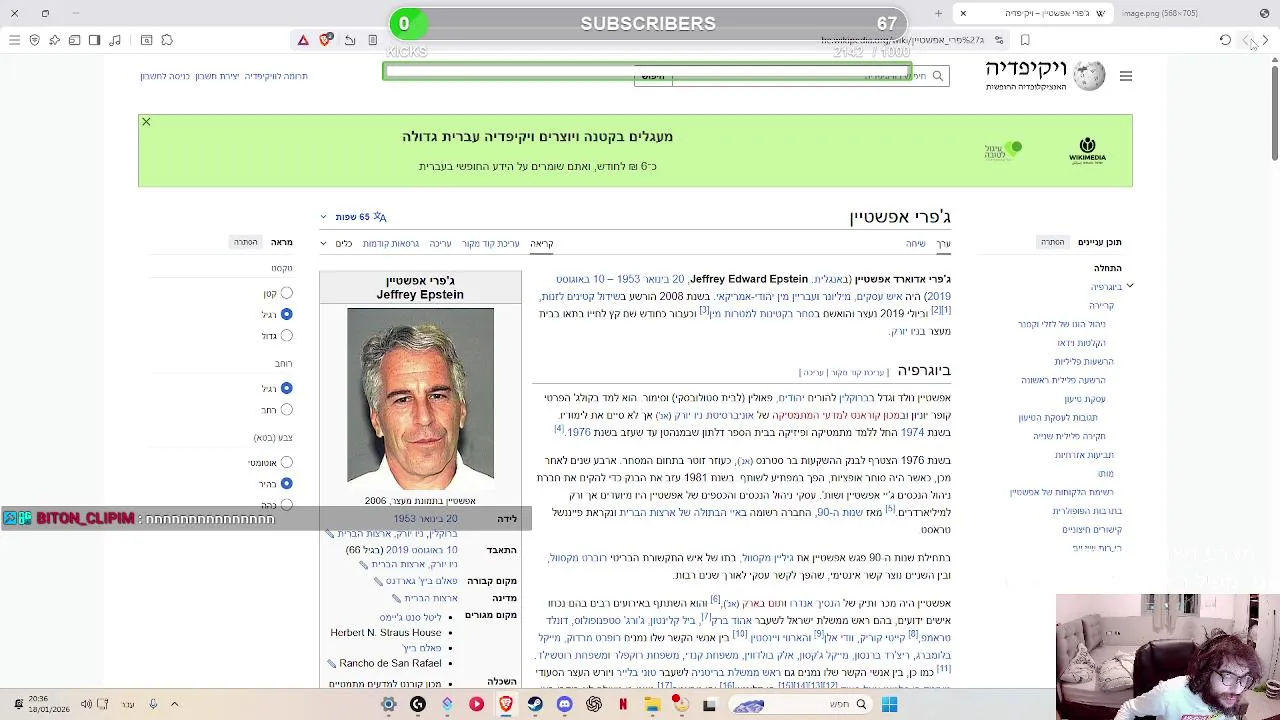The image size is (1280, 720).
Task: Hide the appearance panel with הסתרה button
Action: click(x=245, y=242)
